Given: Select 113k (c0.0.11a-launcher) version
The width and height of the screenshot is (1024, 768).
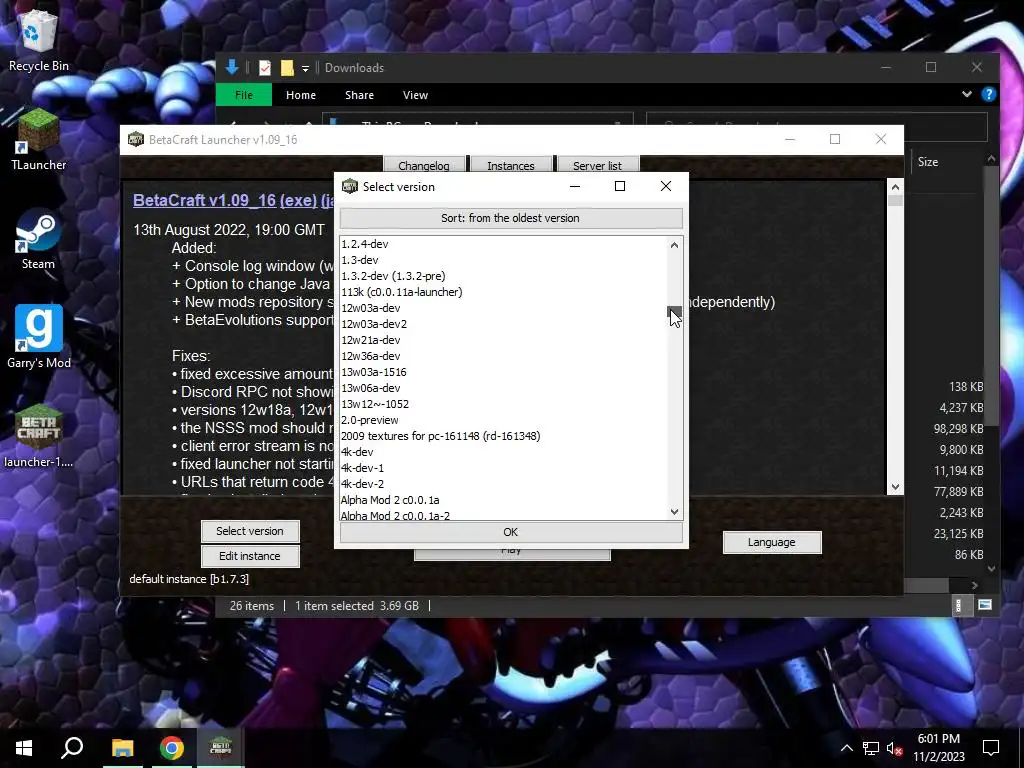Looking at the screenshot, I should click(503, 292).
